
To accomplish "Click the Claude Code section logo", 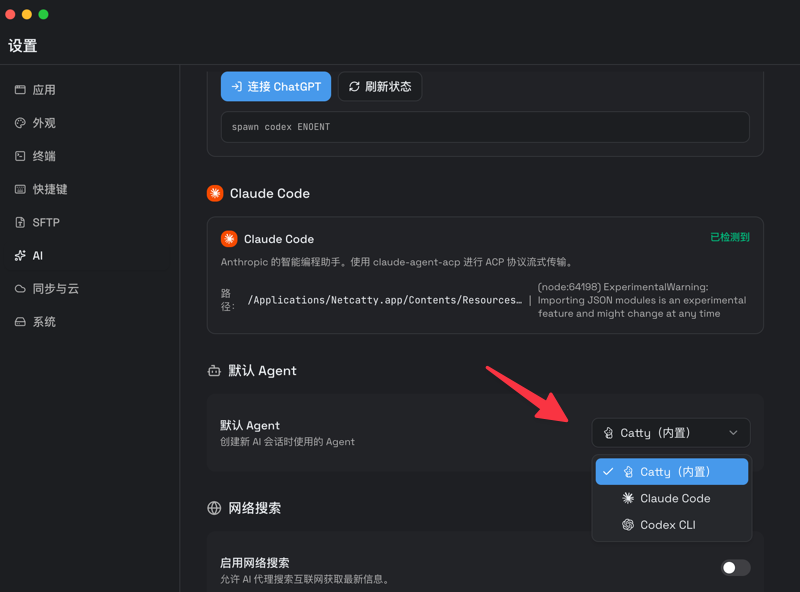I will tap(215, 194).
